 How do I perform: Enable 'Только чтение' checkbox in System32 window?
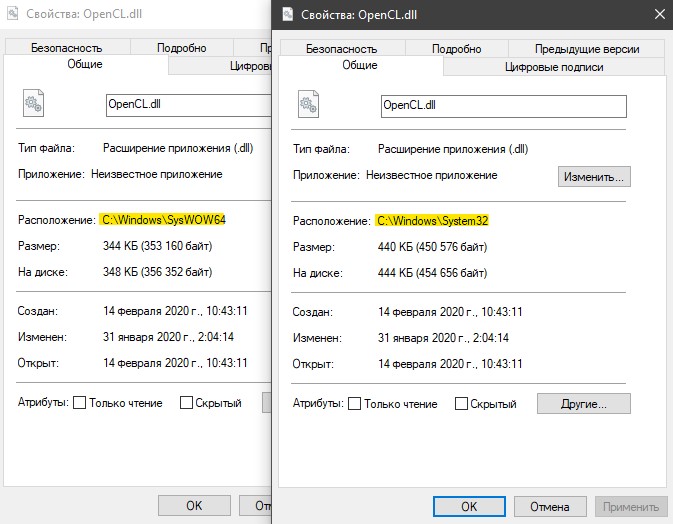(354, 403)
